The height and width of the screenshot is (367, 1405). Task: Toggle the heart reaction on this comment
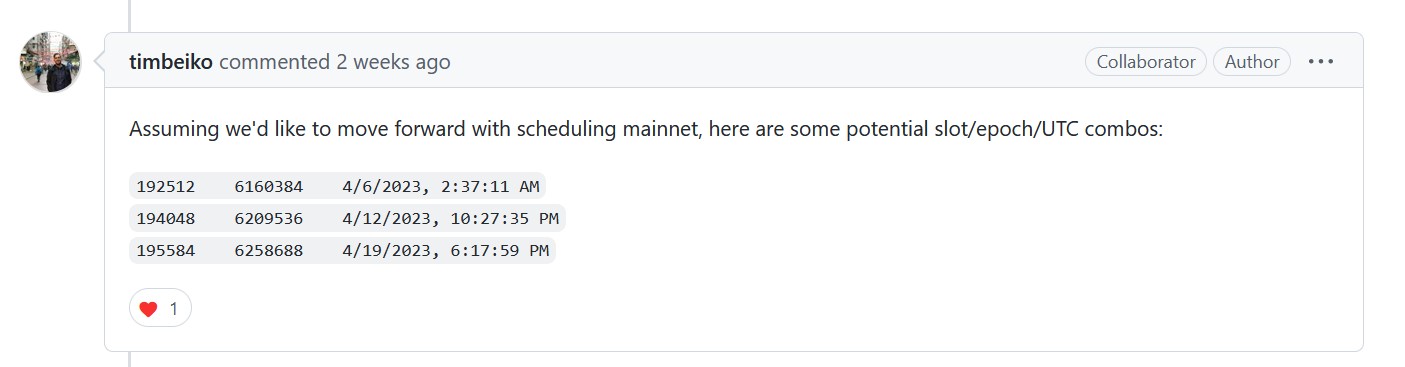pyautogui.click(x=160, y=309)
